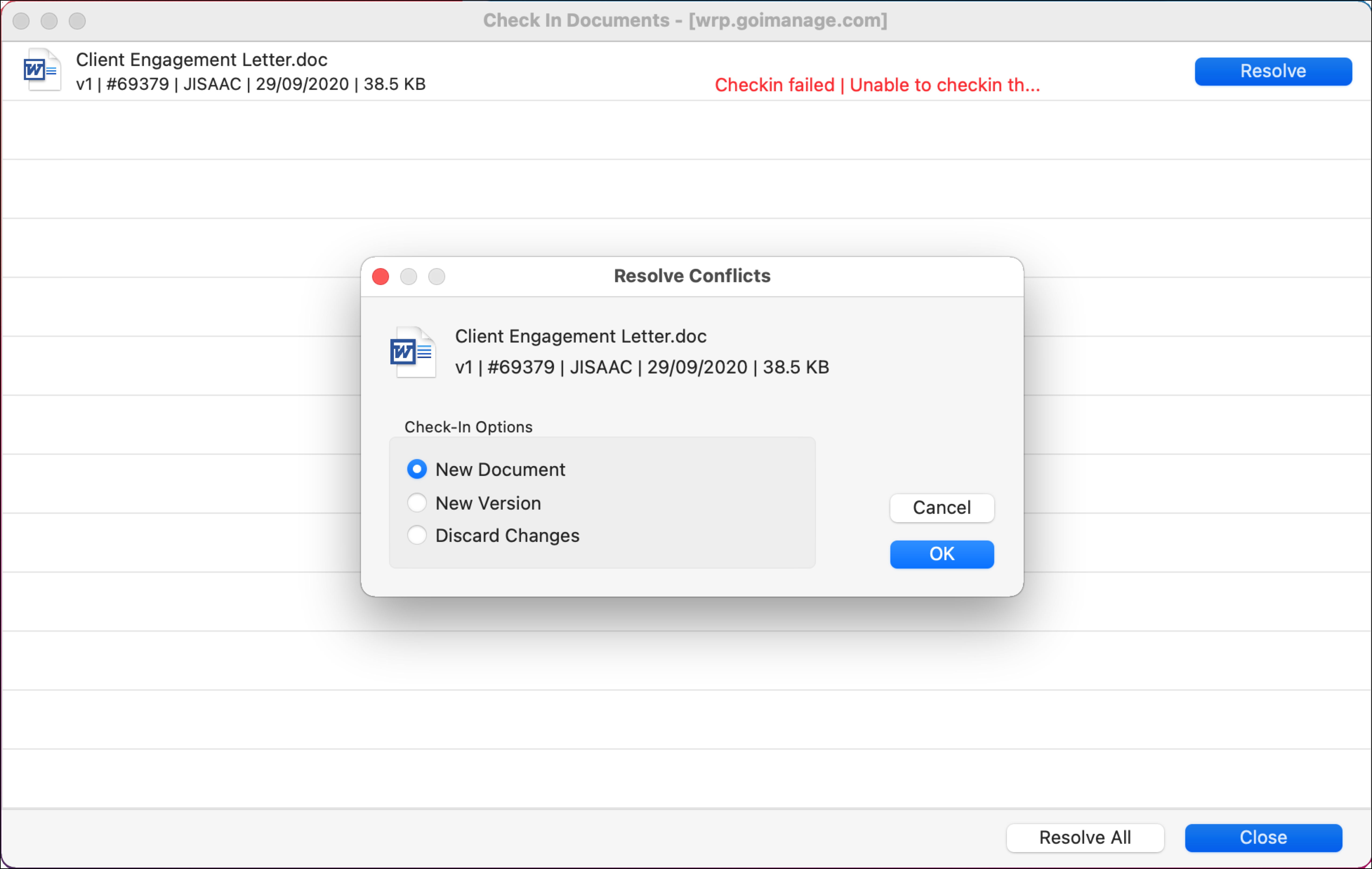Select the New Document radio option
1372x869 pixels.
point(417,469)
